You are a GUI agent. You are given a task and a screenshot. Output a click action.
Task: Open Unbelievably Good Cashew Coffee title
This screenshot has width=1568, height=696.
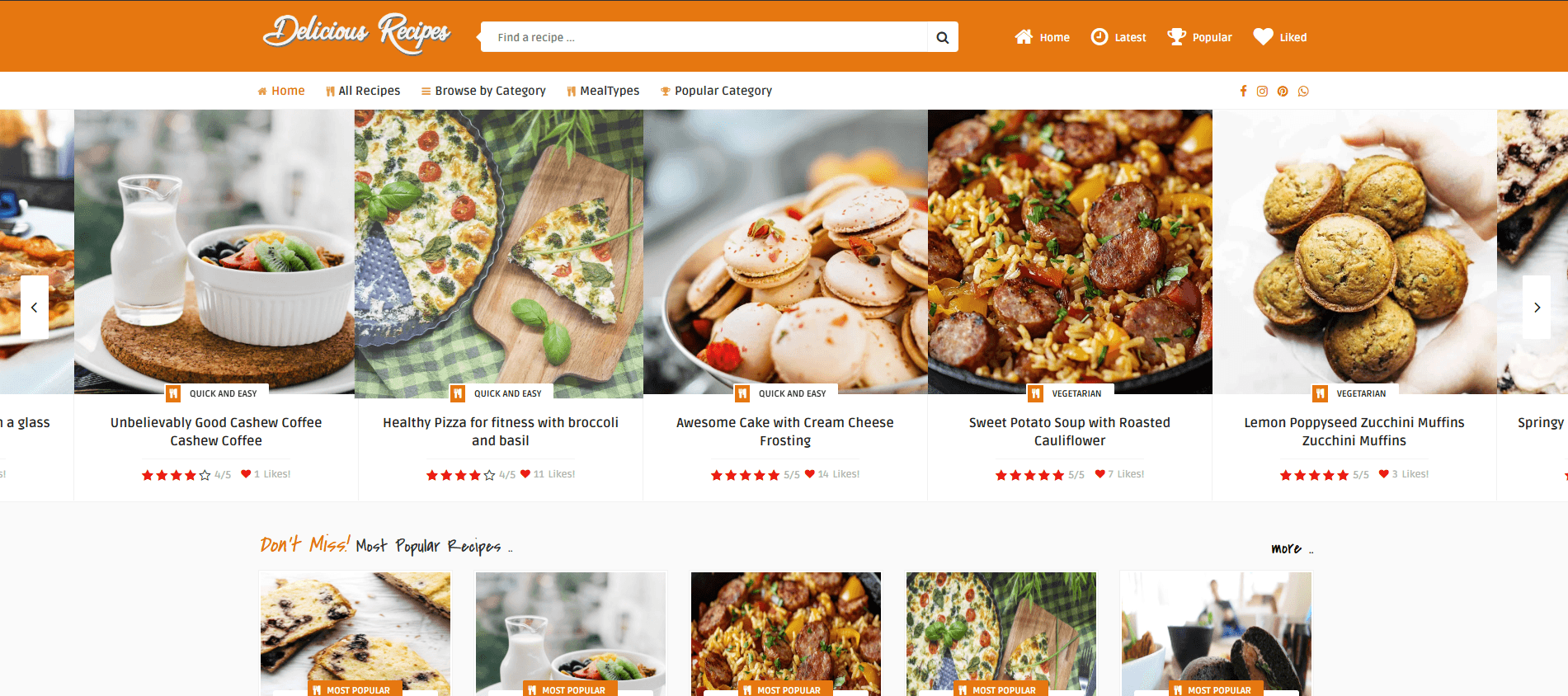point(216,431)
